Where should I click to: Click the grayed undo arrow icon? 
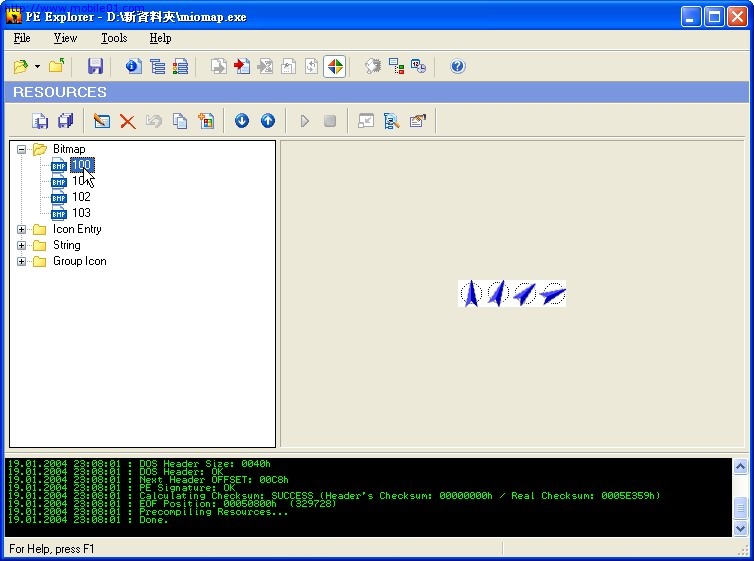point(154,121)
